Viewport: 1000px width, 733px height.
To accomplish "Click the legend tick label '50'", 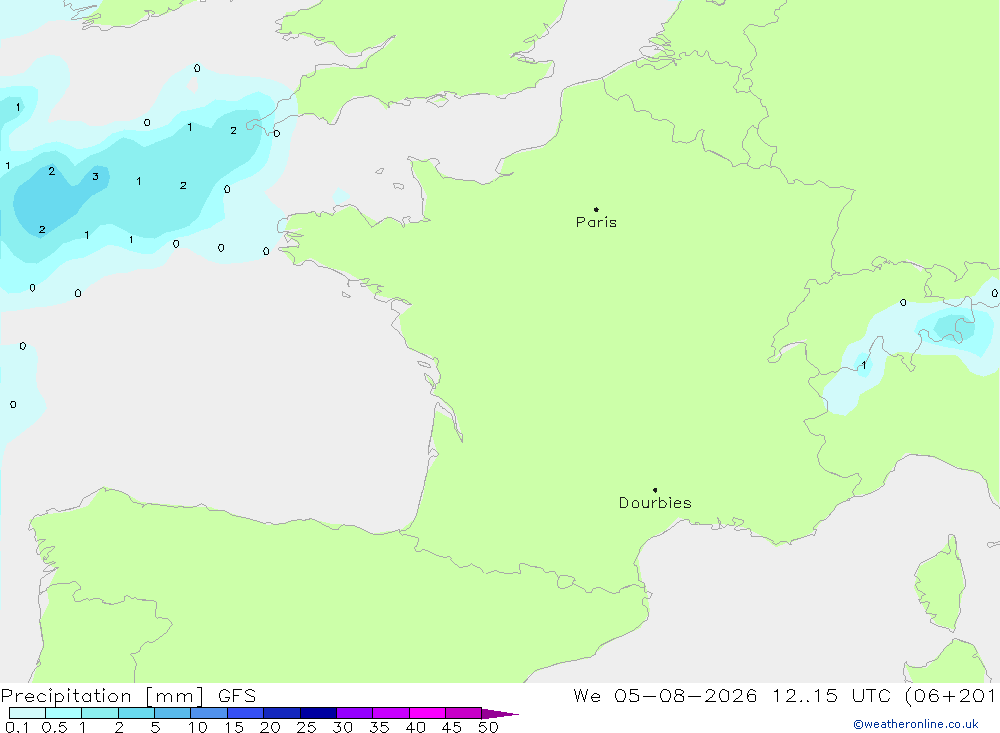I will (489, 727).
